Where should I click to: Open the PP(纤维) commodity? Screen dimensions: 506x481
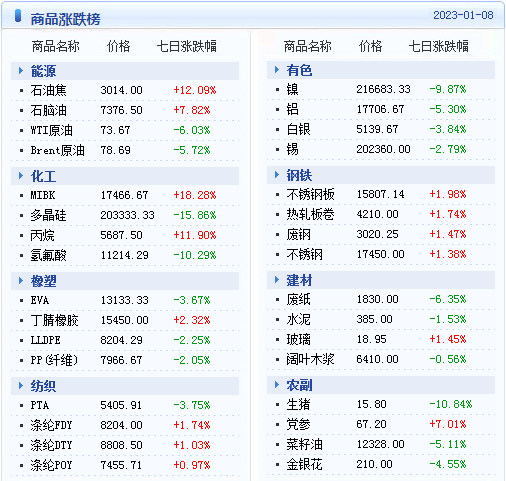(54, 360)
